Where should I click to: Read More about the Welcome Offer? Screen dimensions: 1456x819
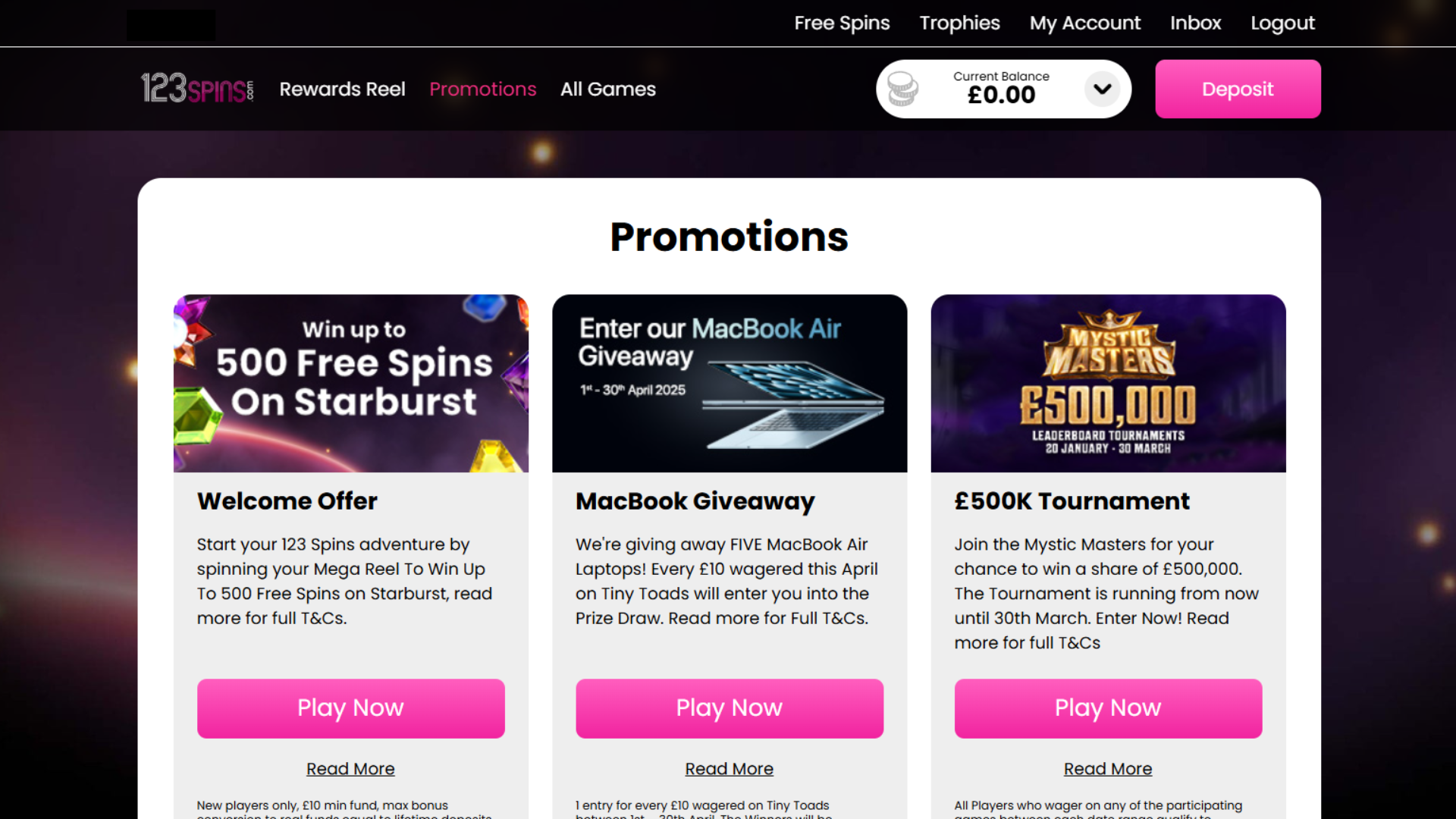point(350,768)
